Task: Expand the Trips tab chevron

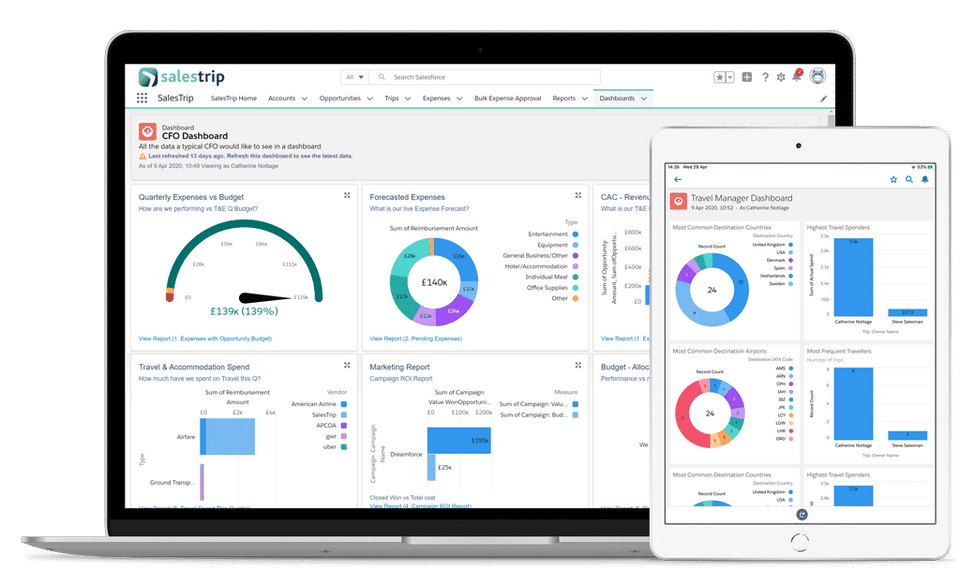Action: [x=408, y=99]
